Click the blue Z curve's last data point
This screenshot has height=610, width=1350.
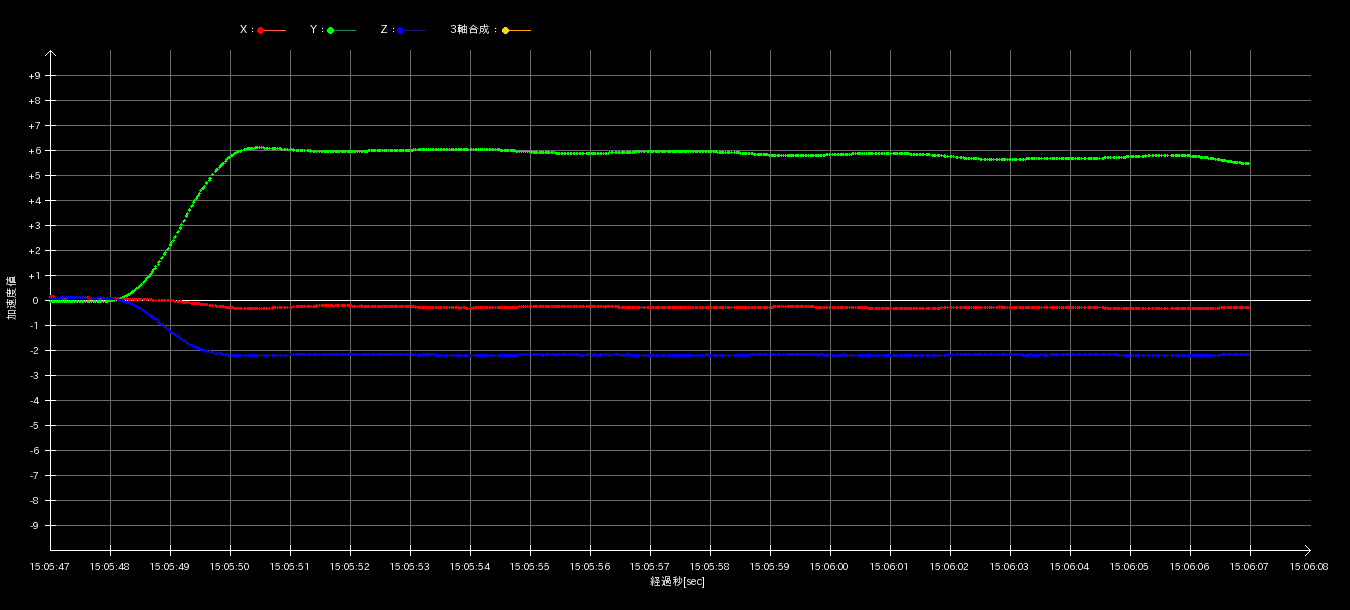coord(1248,354)
